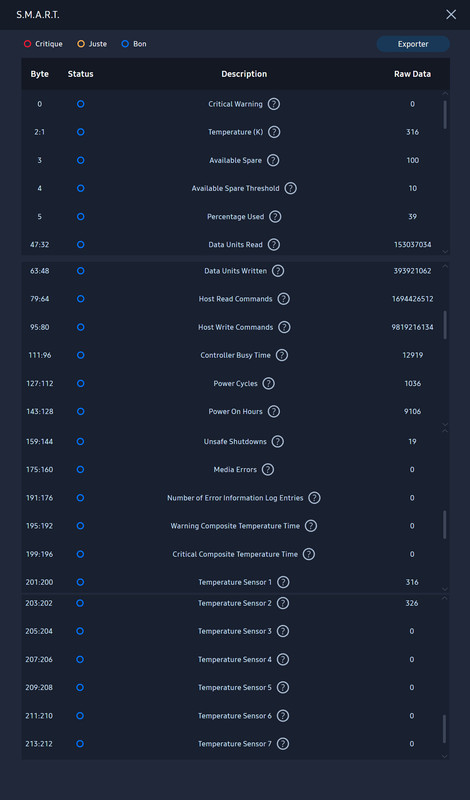Select the red Critique legend circle

pyautogui.click(x=28, y=44)
